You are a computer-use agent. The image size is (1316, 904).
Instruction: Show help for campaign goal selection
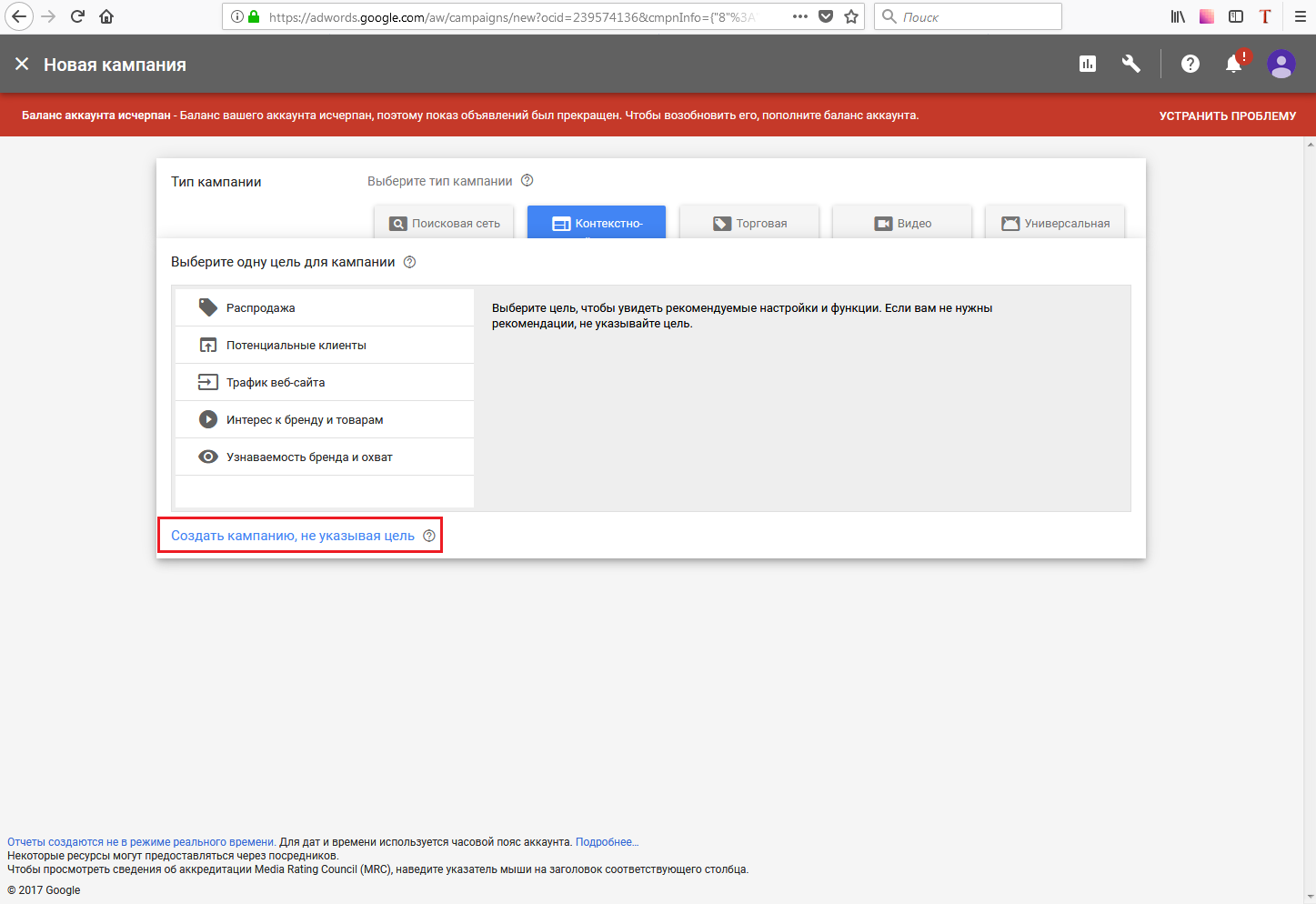(x=409, y=262)
